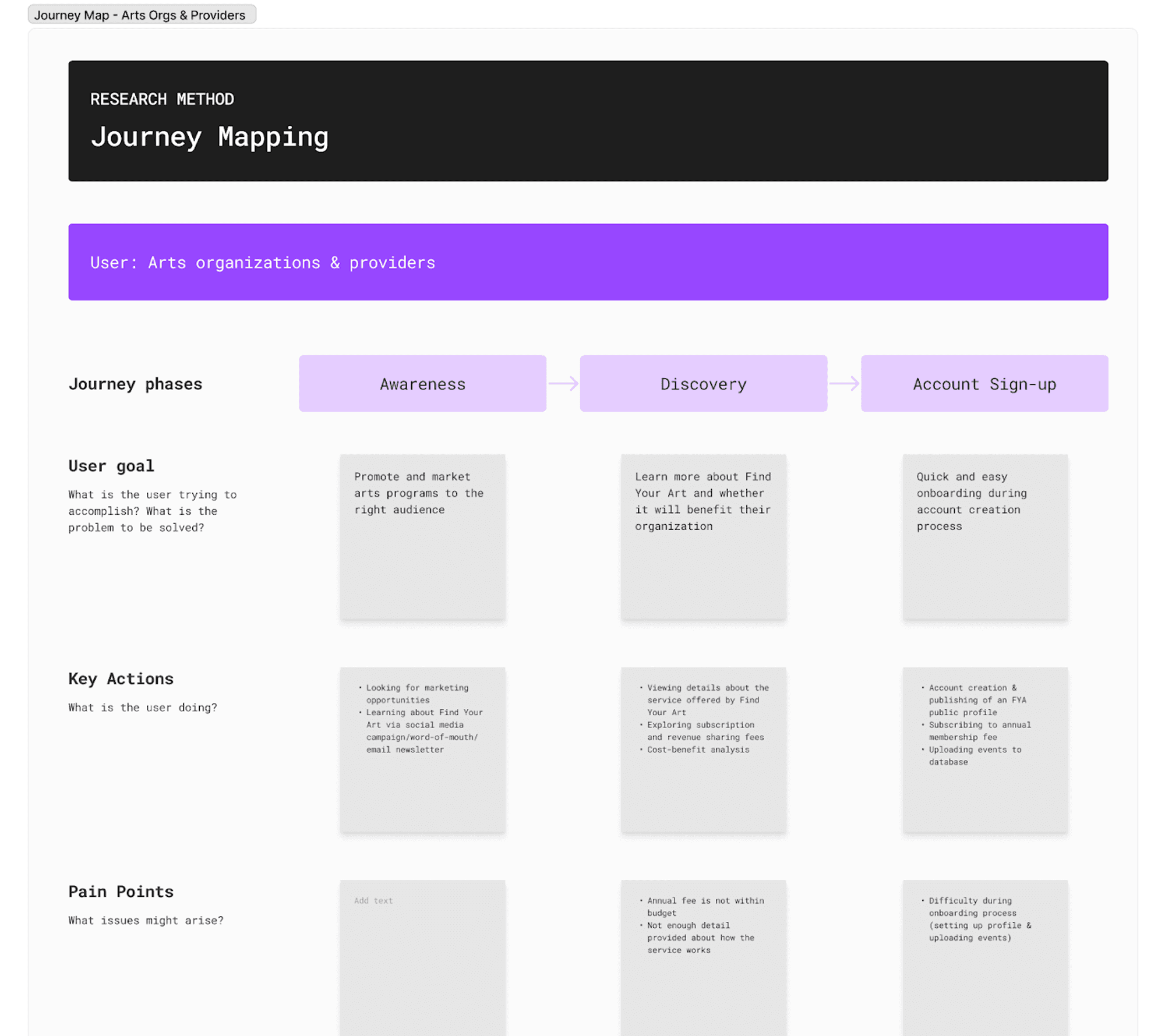Select the Awareness phase box

[422, 384]
